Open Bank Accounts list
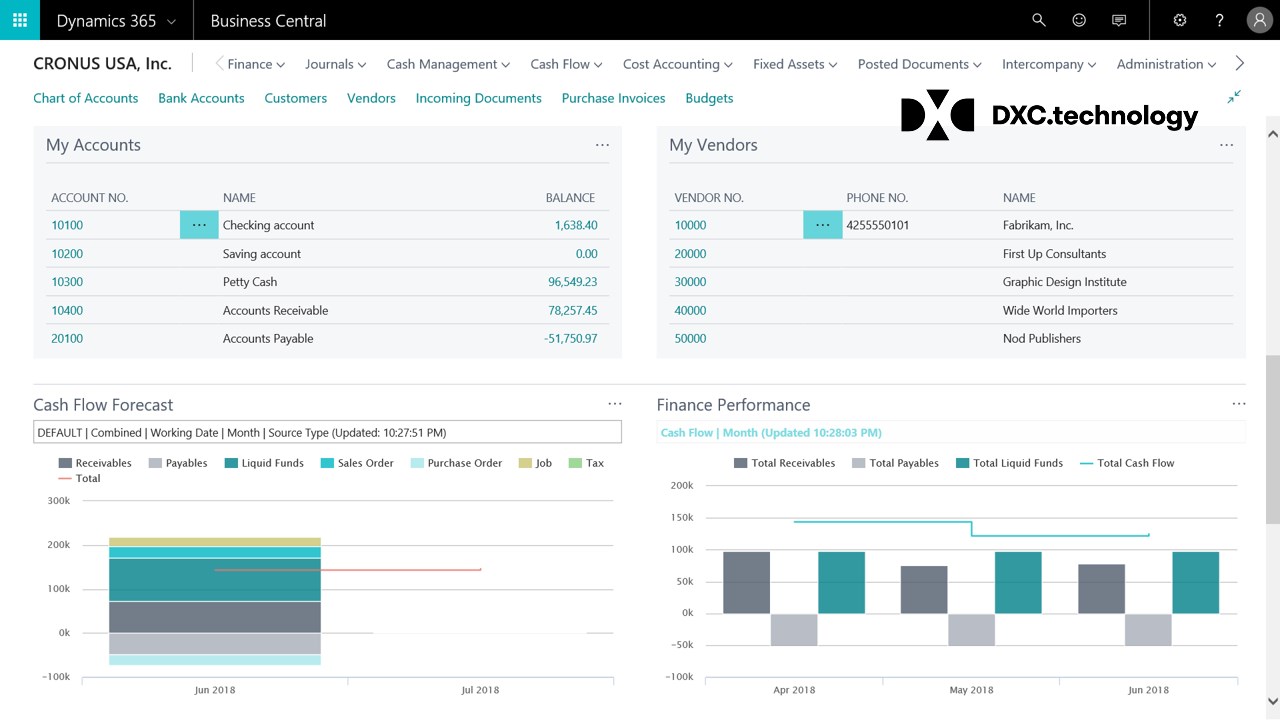This screenshot has height=720, width=1280. [201, 98]
